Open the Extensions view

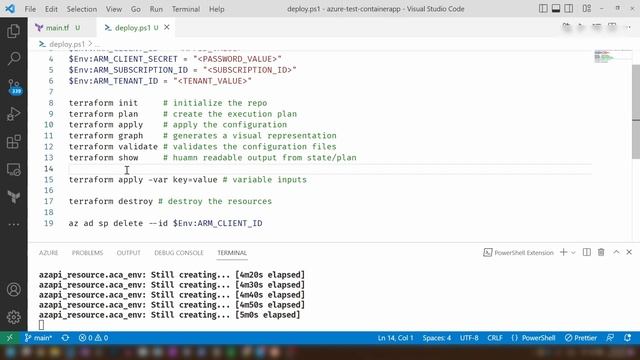[13, 142]
